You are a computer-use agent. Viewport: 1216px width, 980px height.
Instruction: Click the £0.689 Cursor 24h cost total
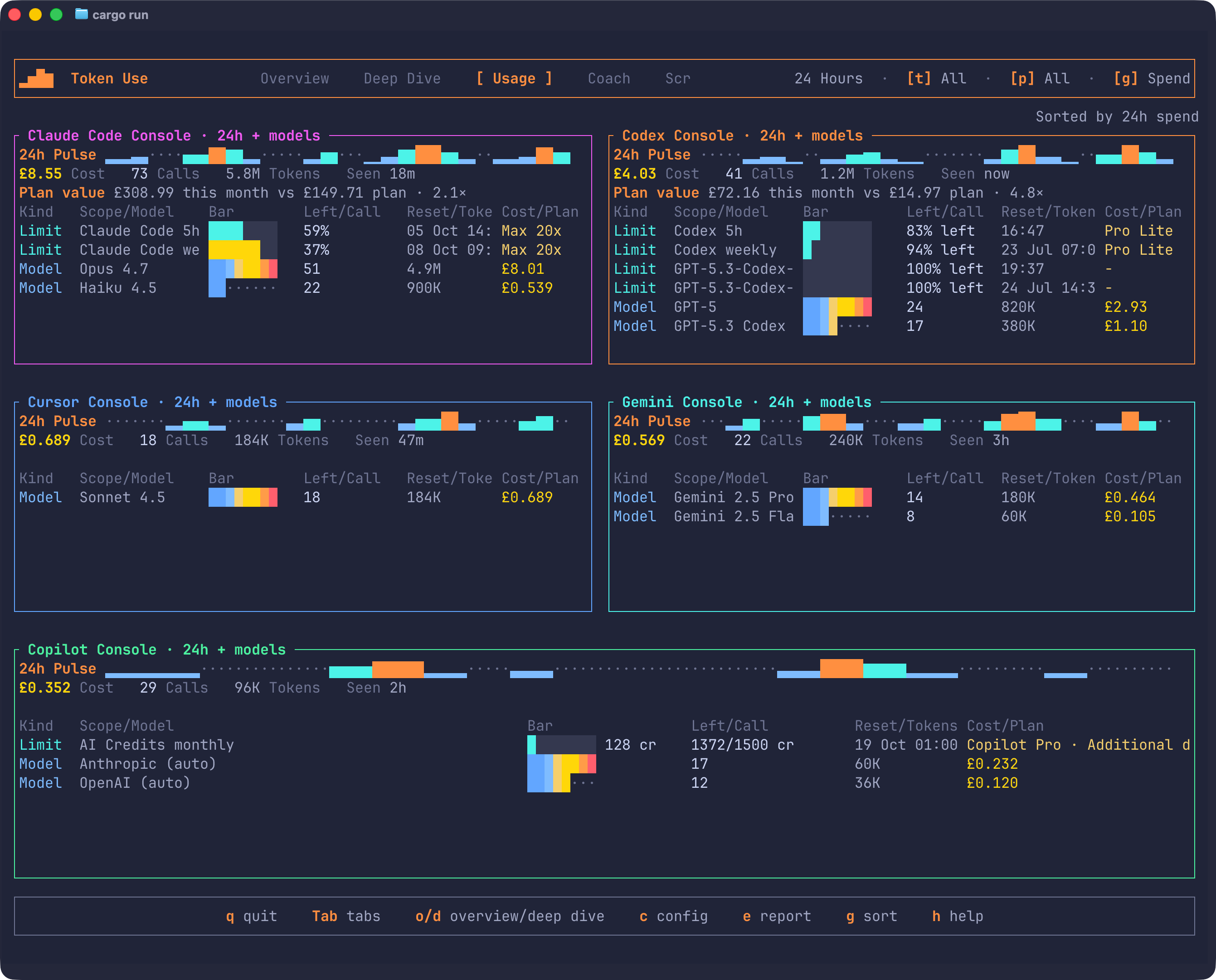click(x=44, y=440)
